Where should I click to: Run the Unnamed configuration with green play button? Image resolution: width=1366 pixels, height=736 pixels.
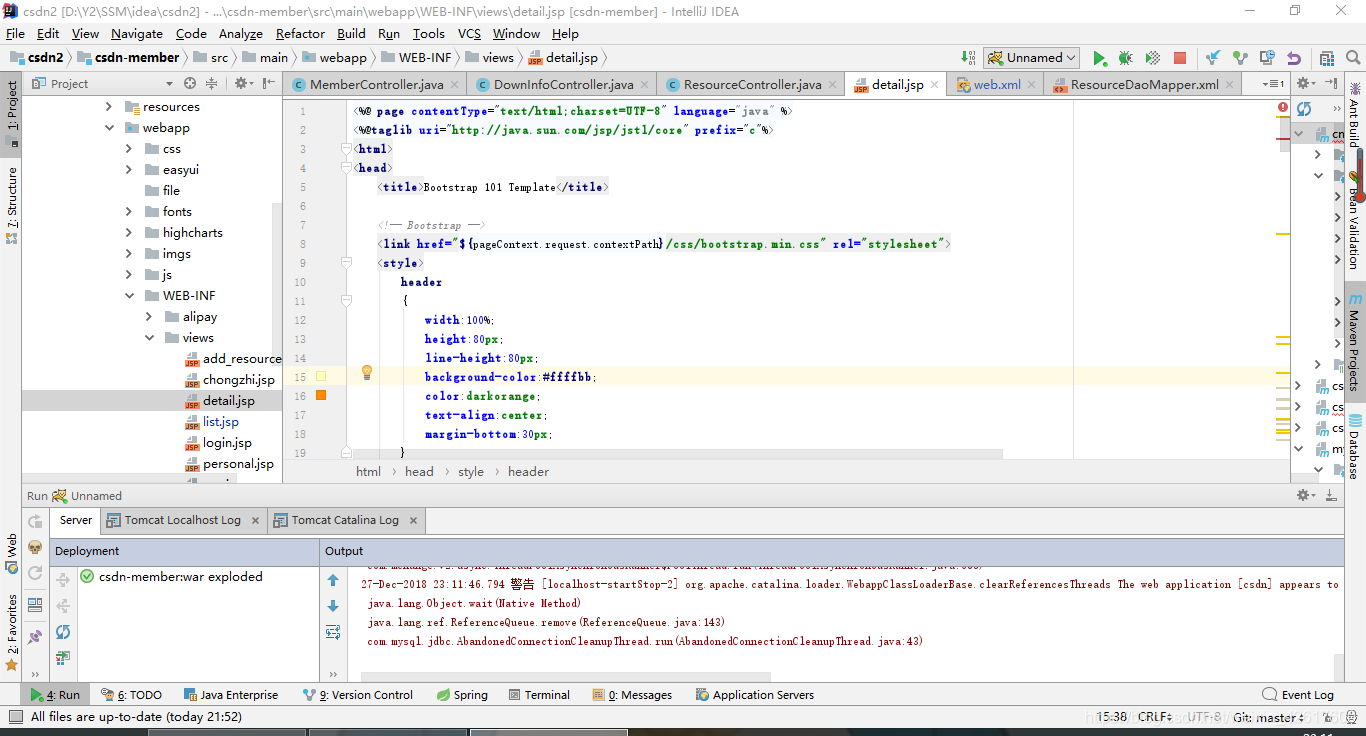click(1099, 58)
